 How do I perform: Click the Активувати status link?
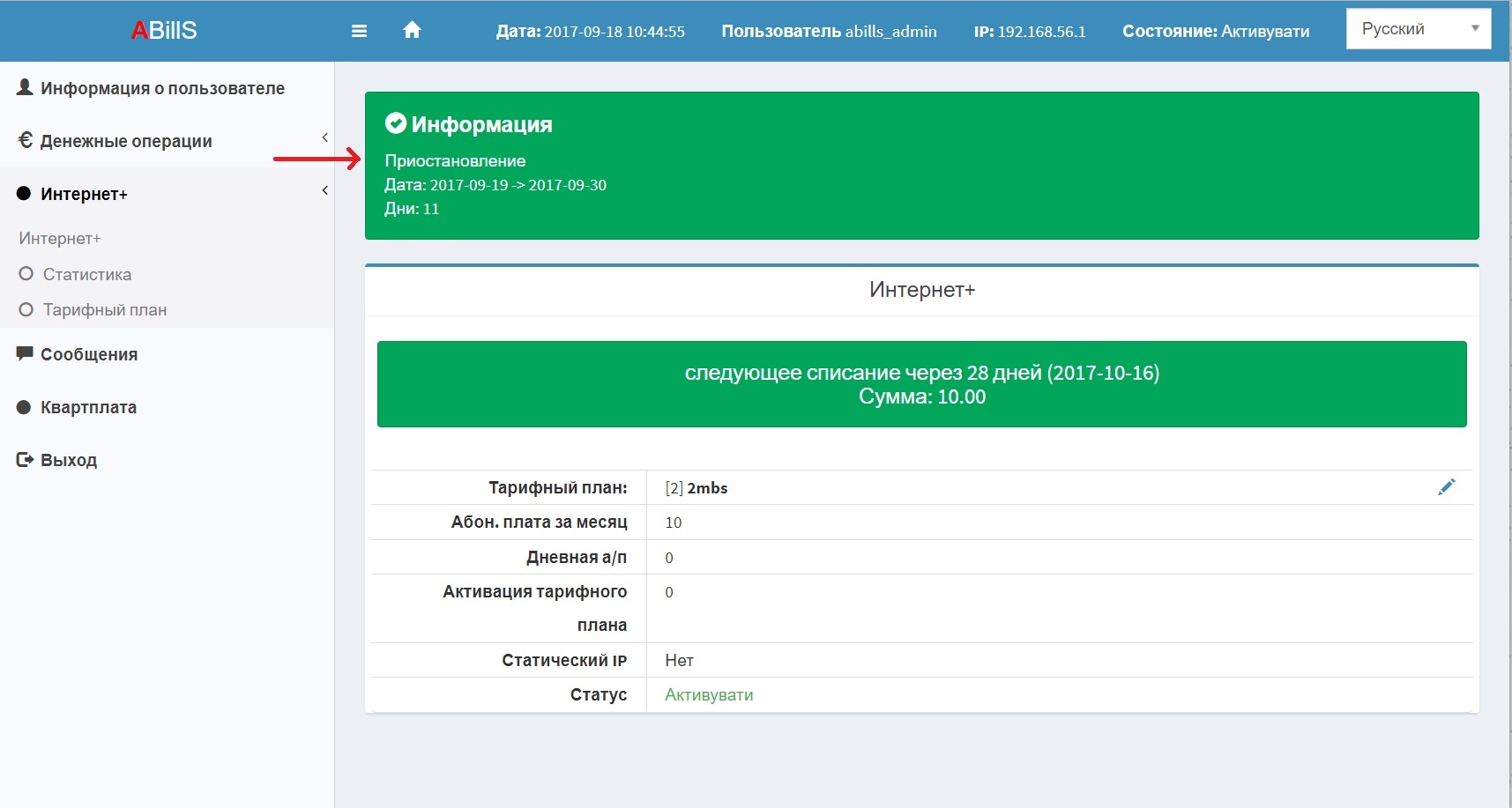pyautogui.click(x=709, y=694)
